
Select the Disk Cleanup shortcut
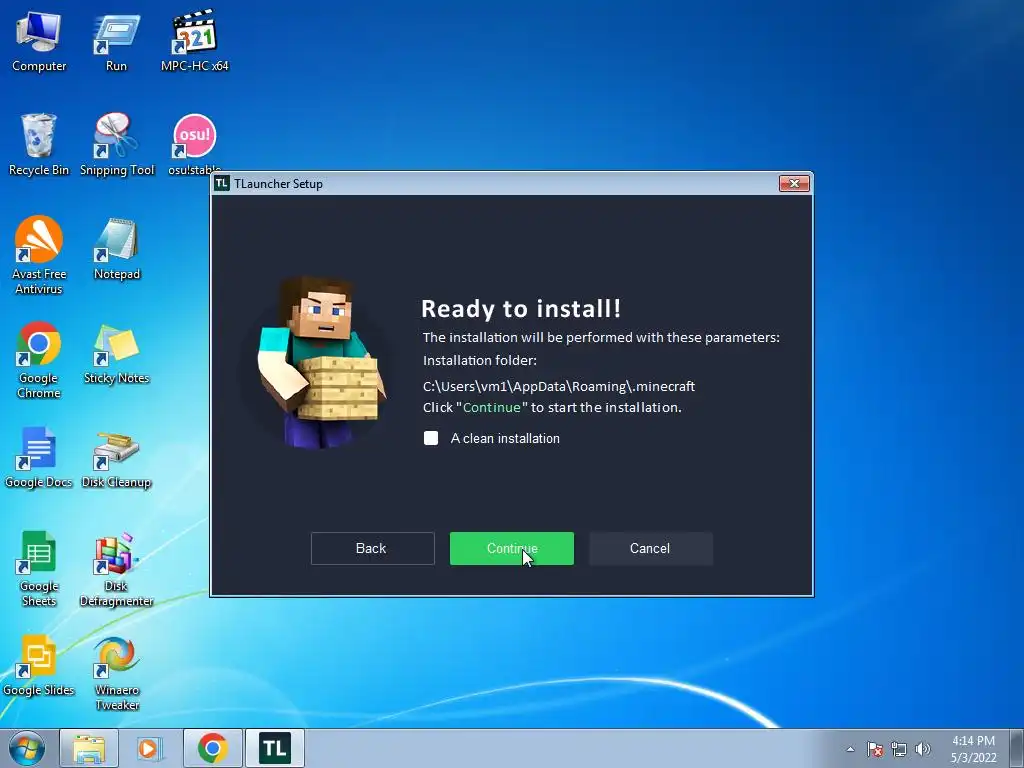[x=116, y=457]
